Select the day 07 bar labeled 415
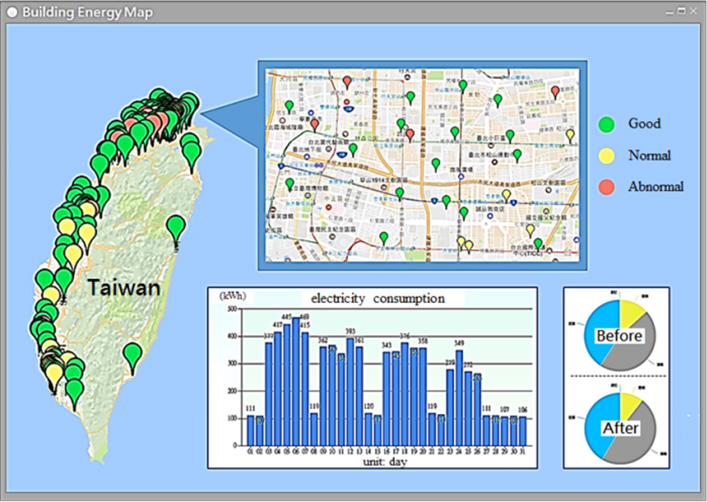This screenshot has width=707, height=502. [x=305, y=389]
